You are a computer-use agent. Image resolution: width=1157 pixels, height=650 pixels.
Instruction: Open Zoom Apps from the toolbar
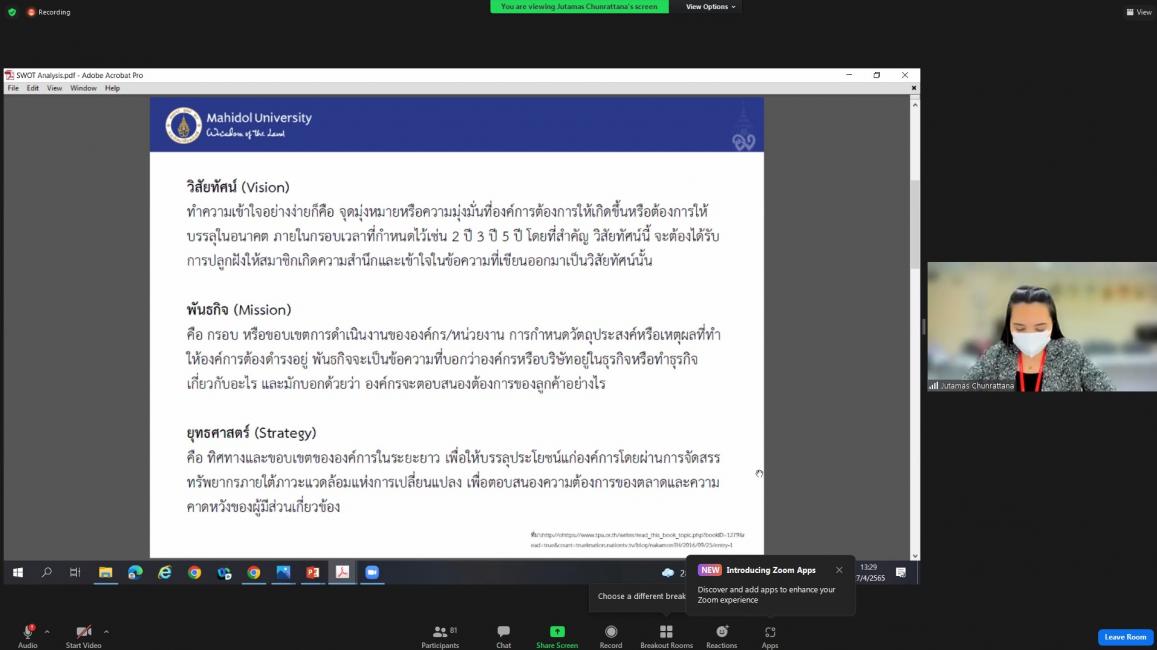(x=770, y=636)
